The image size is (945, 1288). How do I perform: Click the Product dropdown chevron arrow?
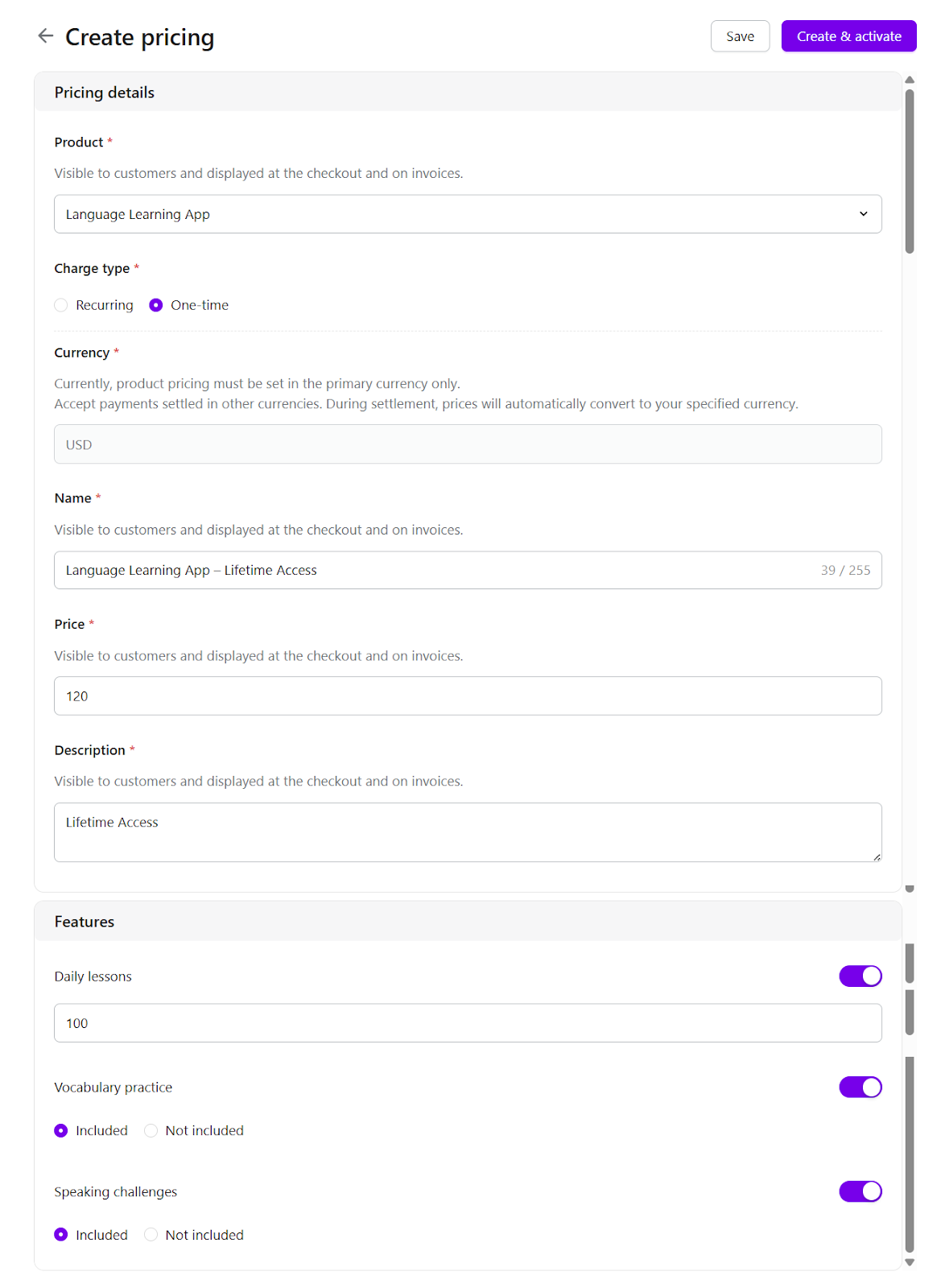tap(863, 214)
